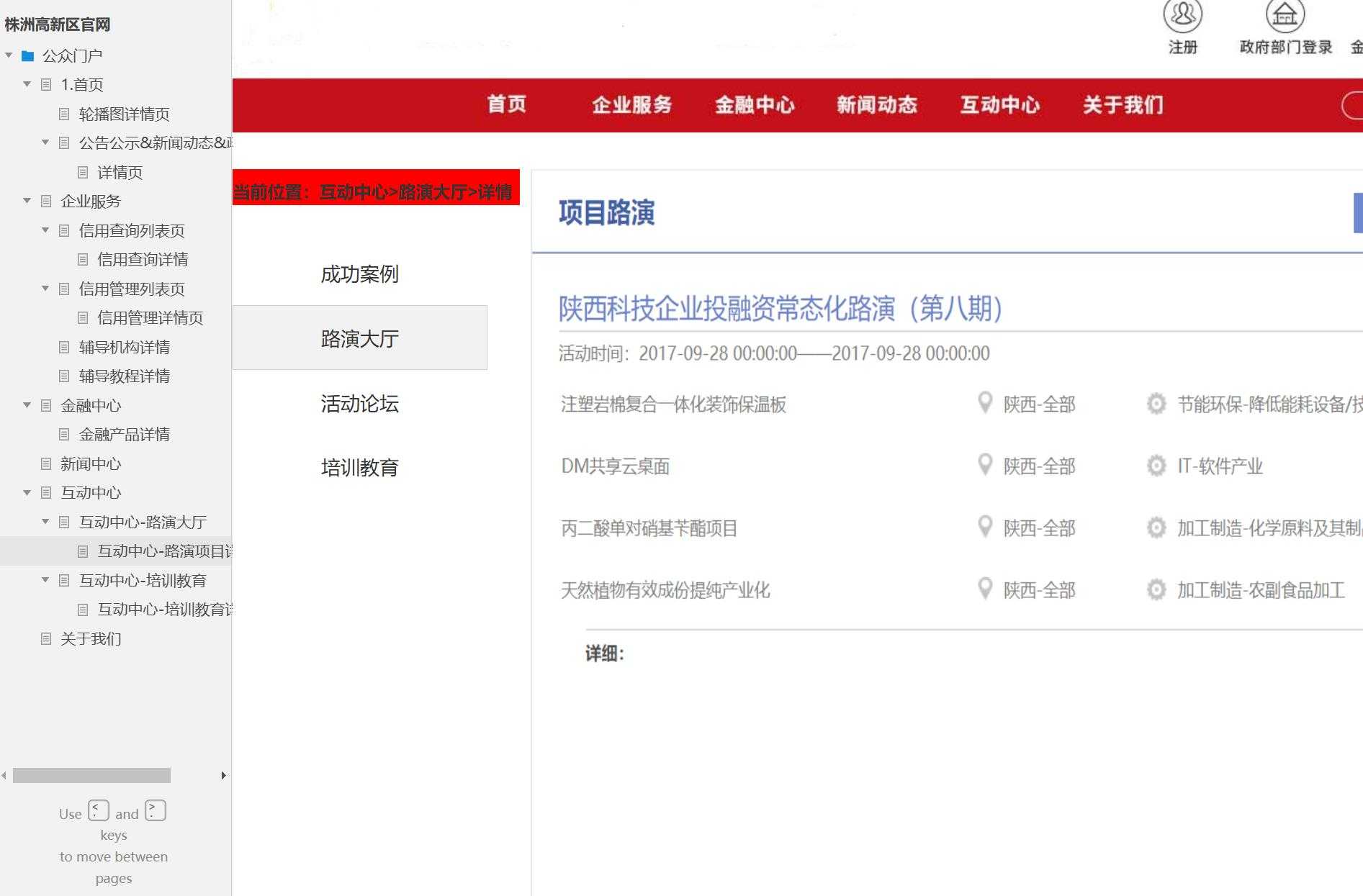1363x896 pixels.
Task: Click the location pin beside 天然植物有效成份提纯产业化
Action: point(986,590)
